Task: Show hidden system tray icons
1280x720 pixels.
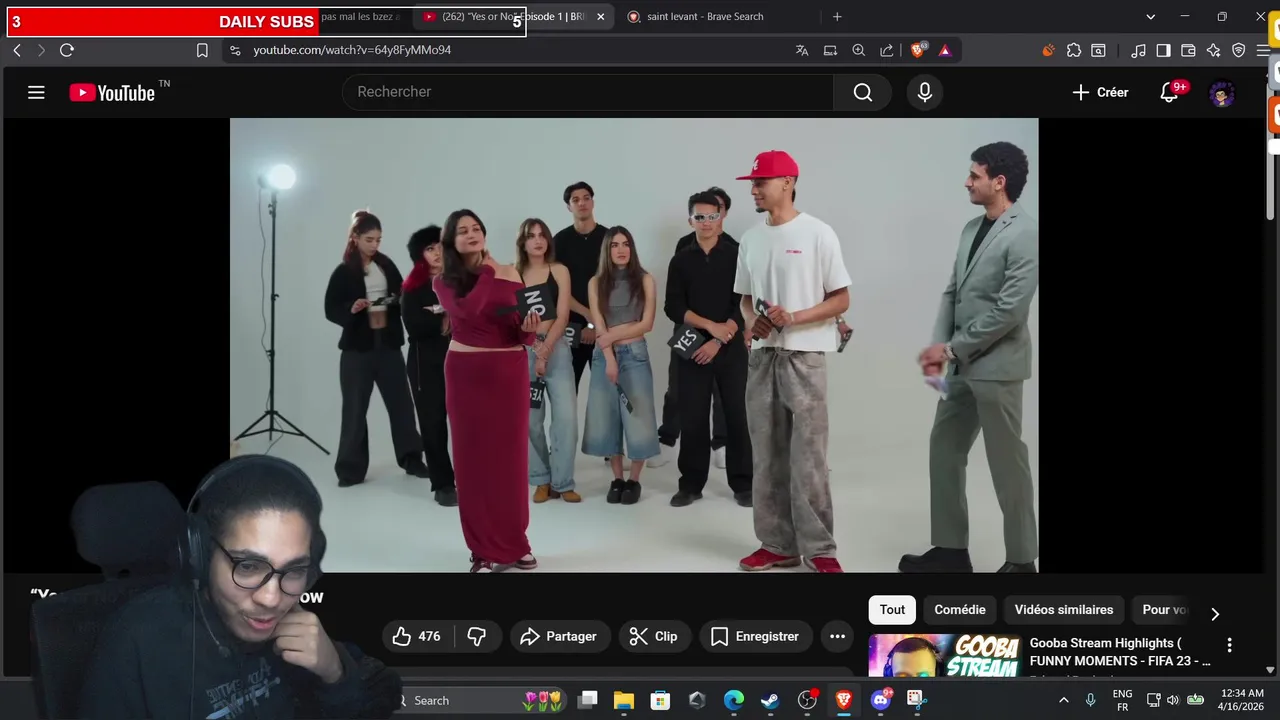Action: (1063, 700)
